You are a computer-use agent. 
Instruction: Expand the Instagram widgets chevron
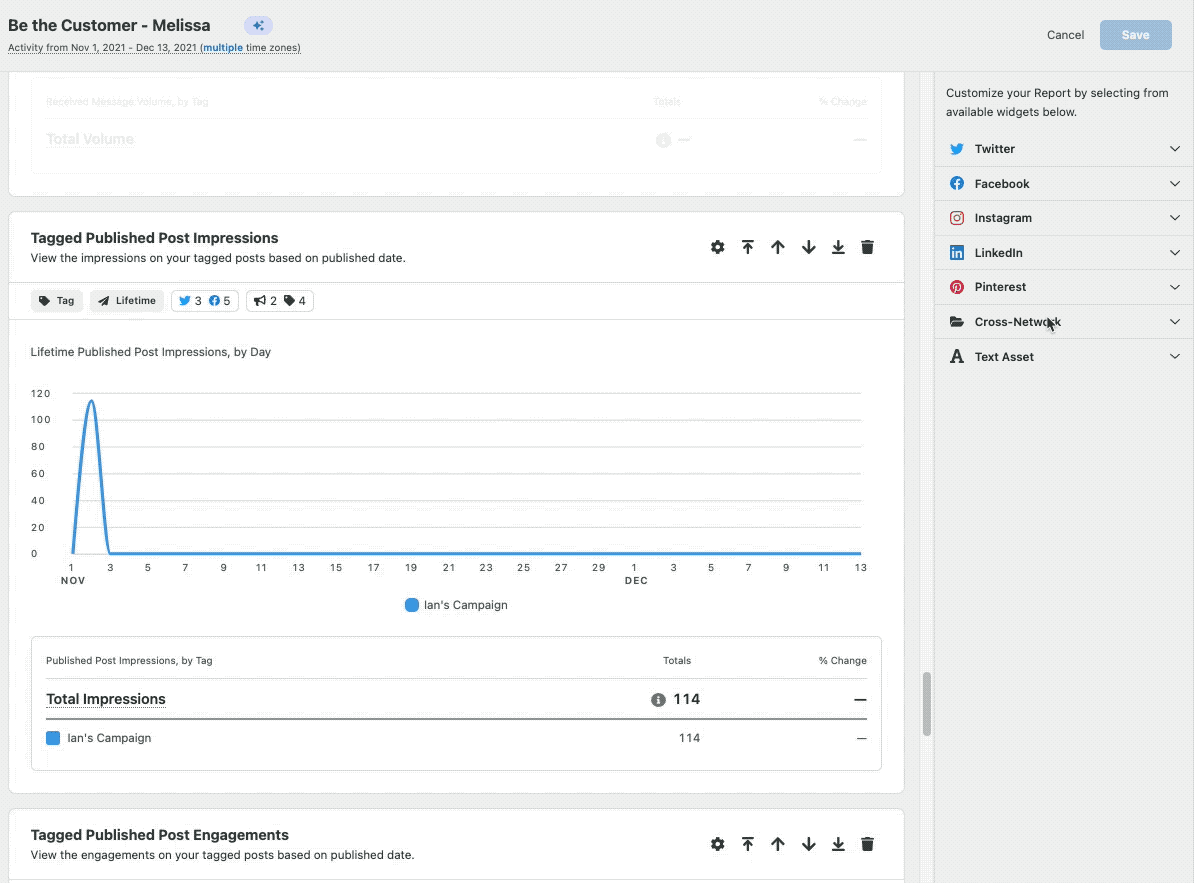click(1175, 218)
